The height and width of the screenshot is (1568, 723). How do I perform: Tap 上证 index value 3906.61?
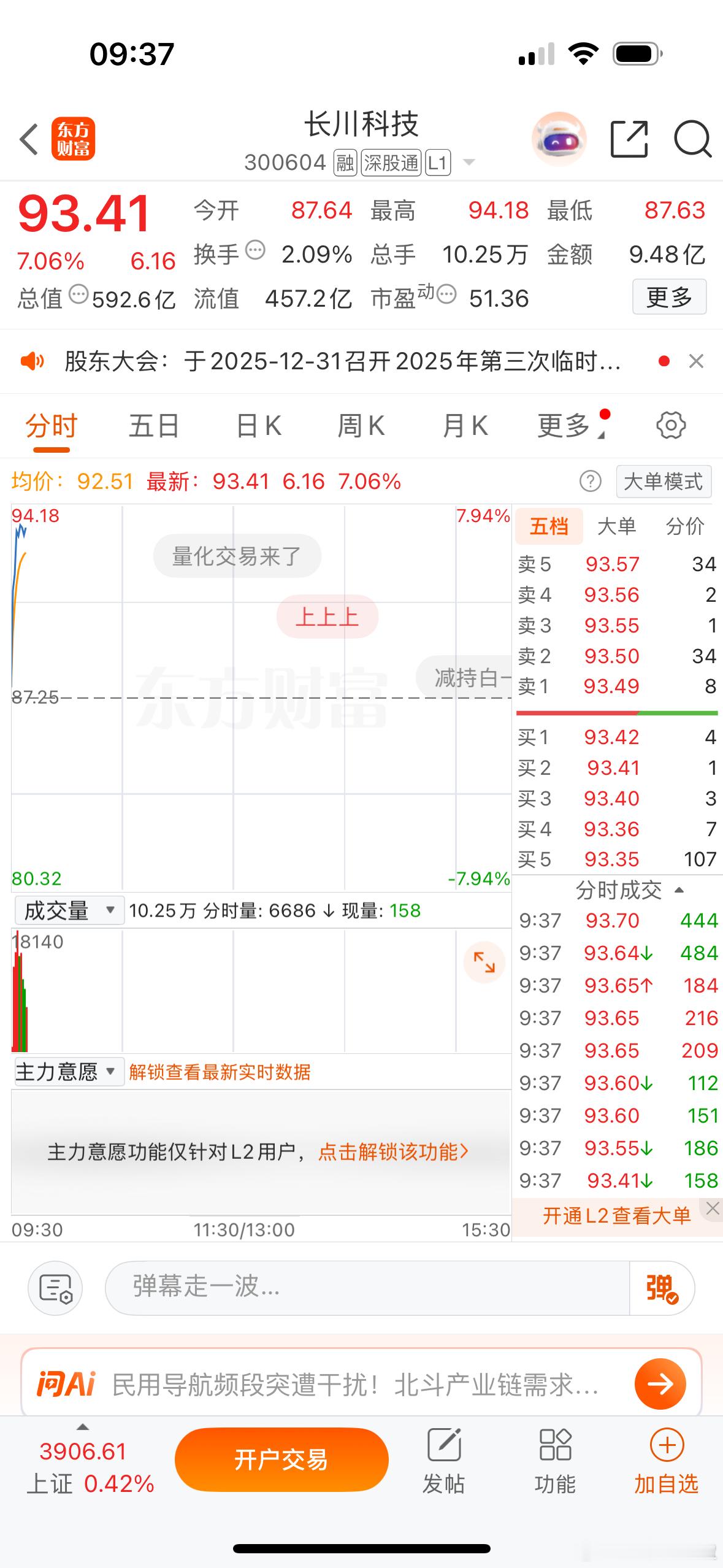pos(83,1451)
